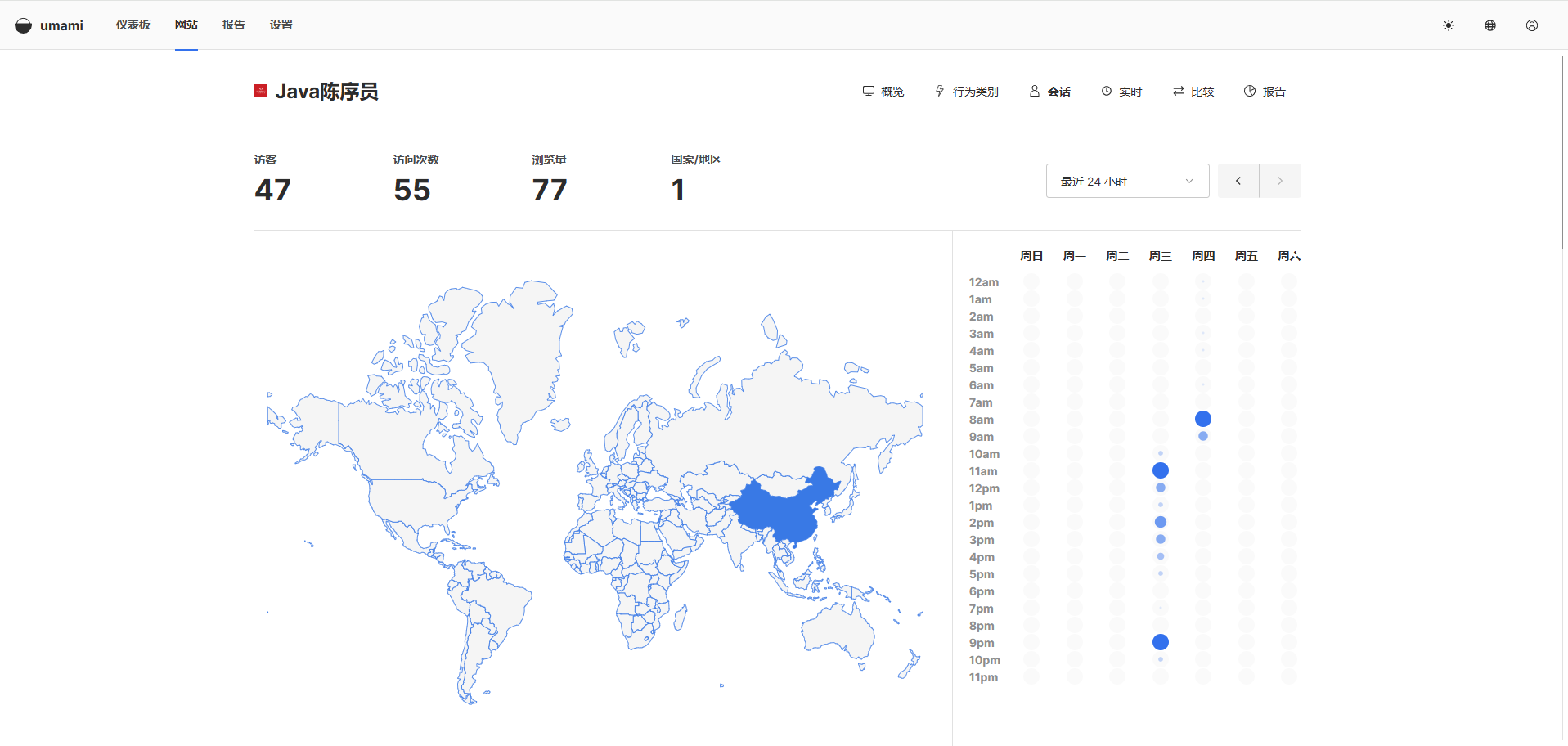Click the Java陈序员 site favicon

261,91
